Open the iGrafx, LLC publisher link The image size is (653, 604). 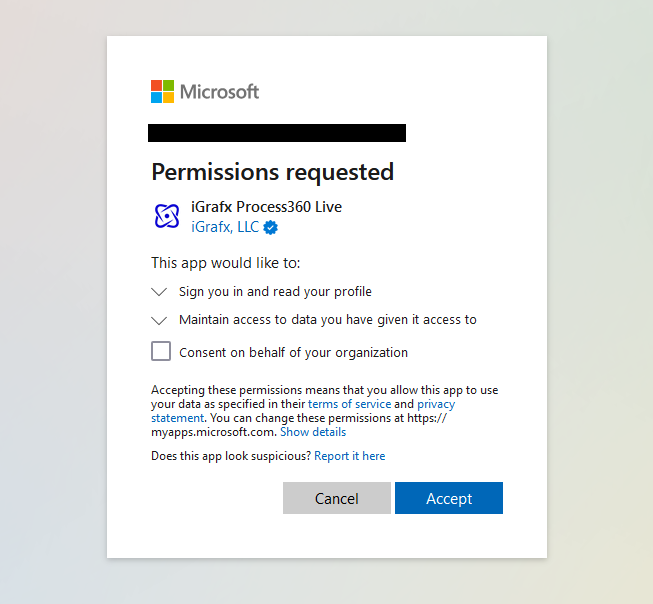pyautogui.click(x=225, y=227)
